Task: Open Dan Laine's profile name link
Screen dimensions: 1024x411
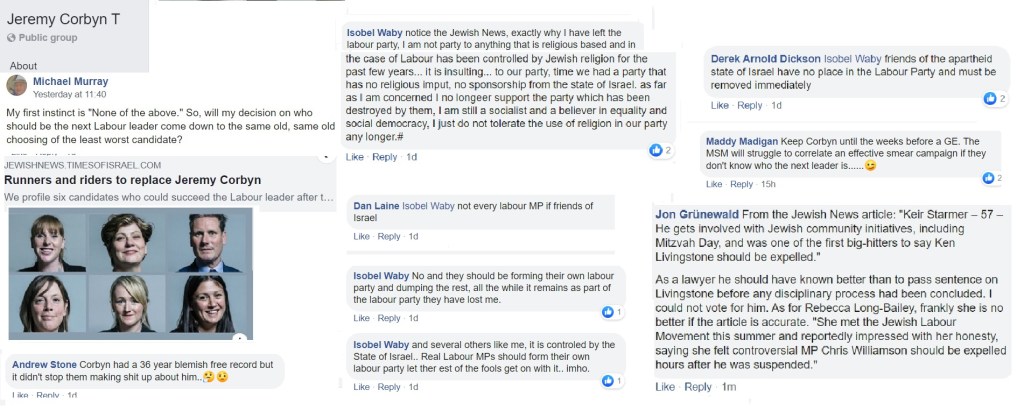Action: (x=375, y=205)
